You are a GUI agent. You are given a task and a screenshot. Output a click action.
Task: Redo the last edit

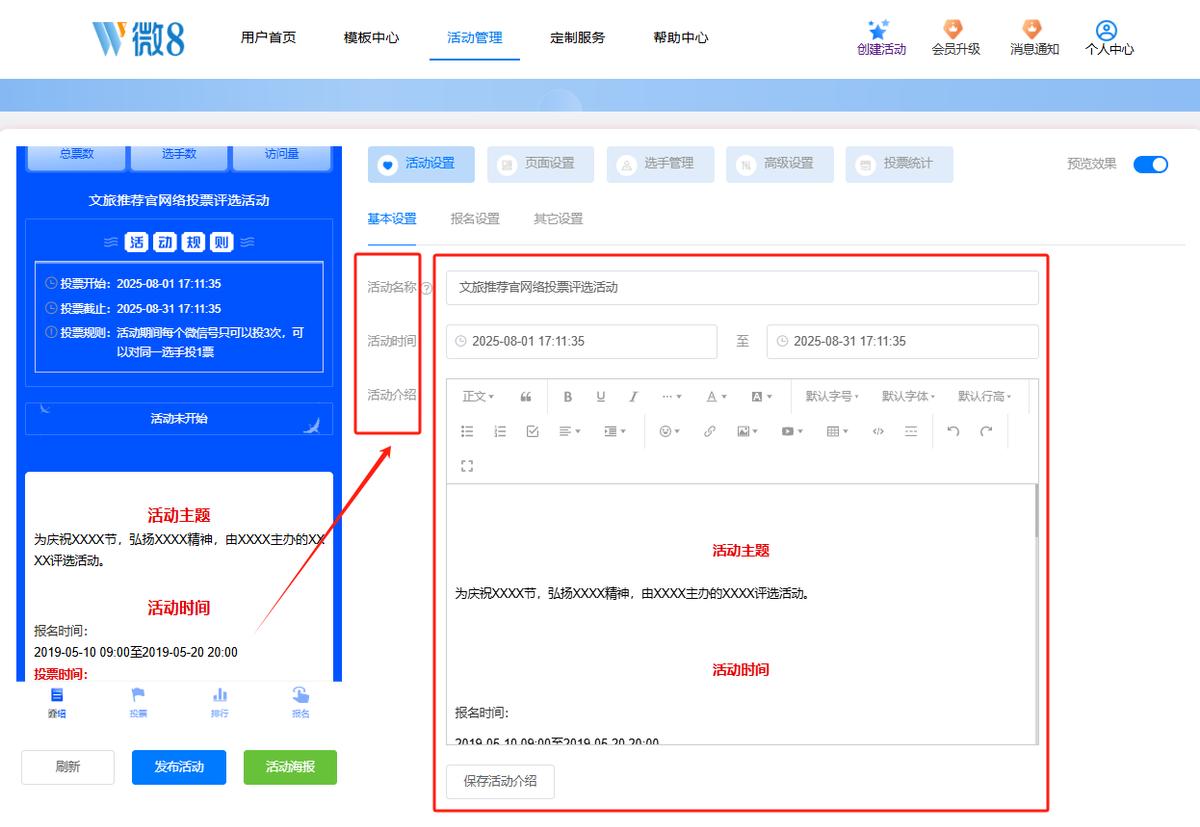tap(986, 431)
